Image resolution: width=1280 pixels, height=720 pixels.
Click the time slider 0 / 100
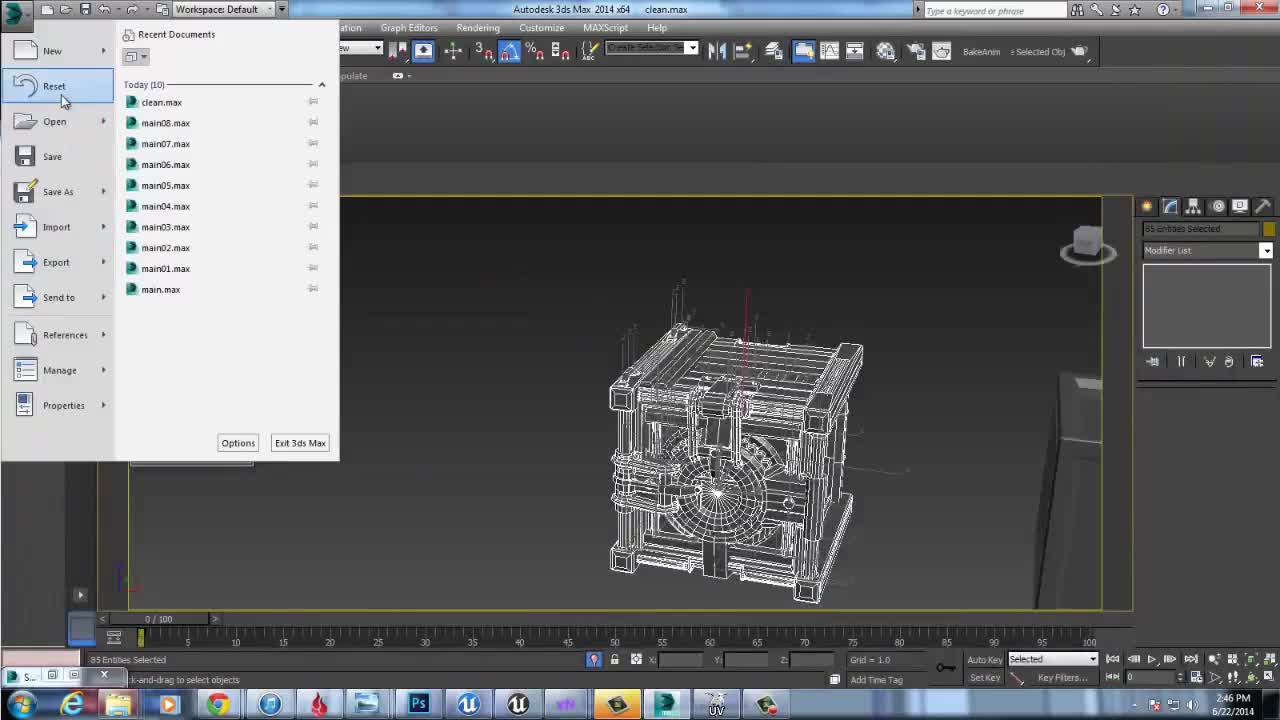(158, 619)
